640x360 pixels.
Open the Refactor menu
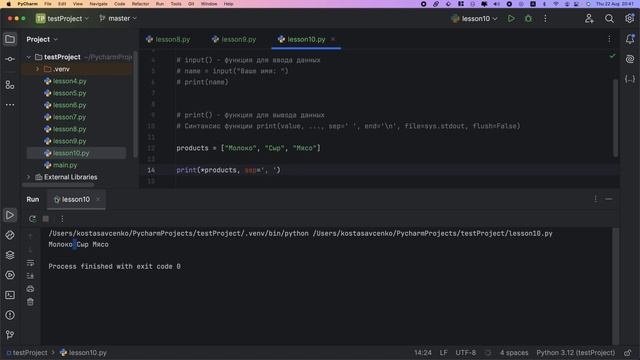click(x=140, y=4)
